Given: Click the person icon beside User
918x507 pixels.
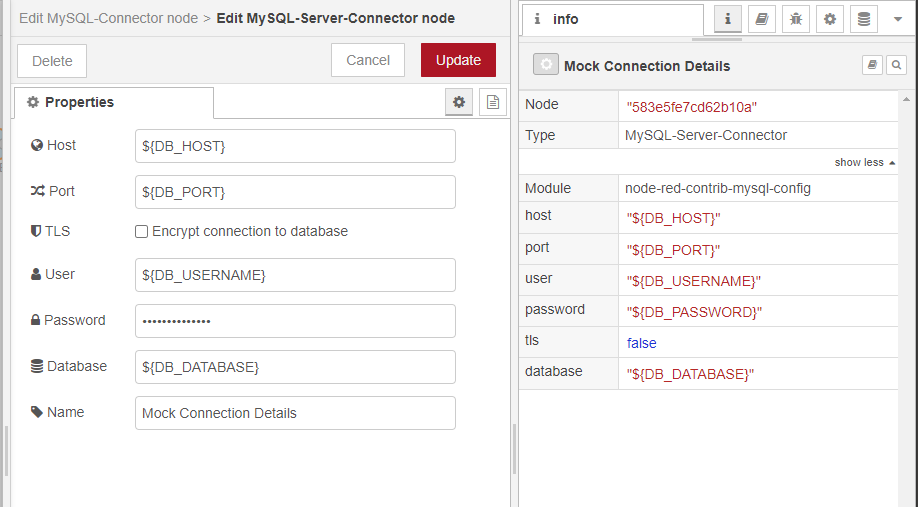Looking at the screenshot, I should click(36, 274).
